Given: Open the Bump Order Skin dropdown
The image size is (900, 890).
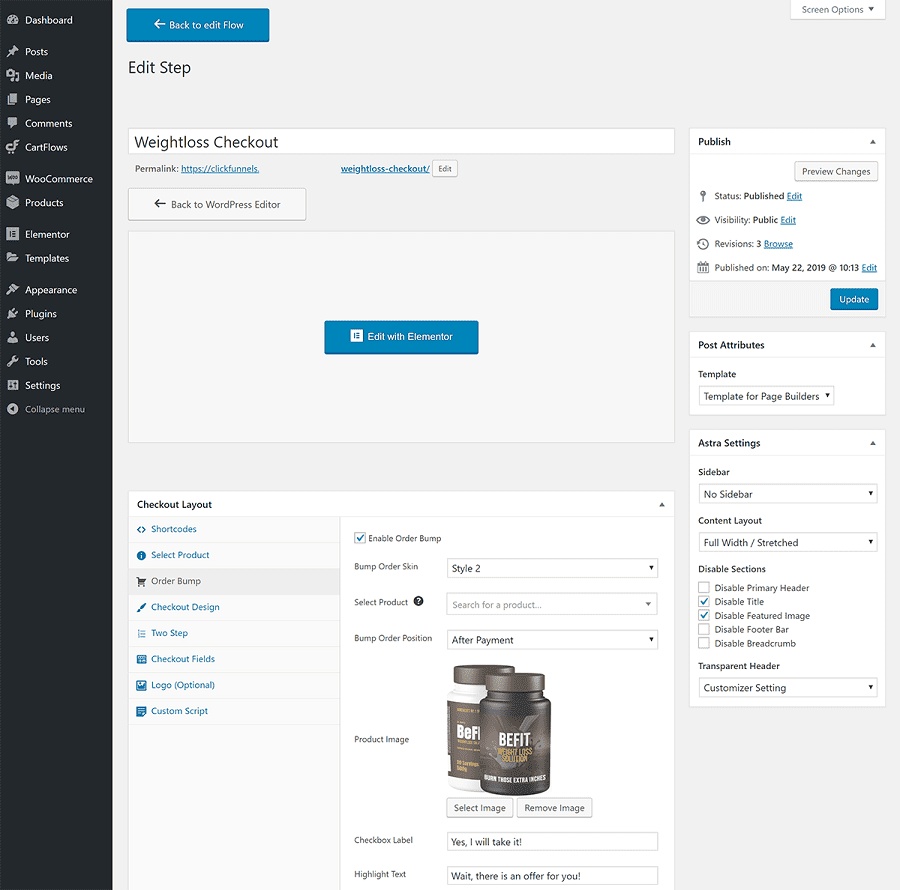Looking at the screenshot, I should [x=552, y=566].
